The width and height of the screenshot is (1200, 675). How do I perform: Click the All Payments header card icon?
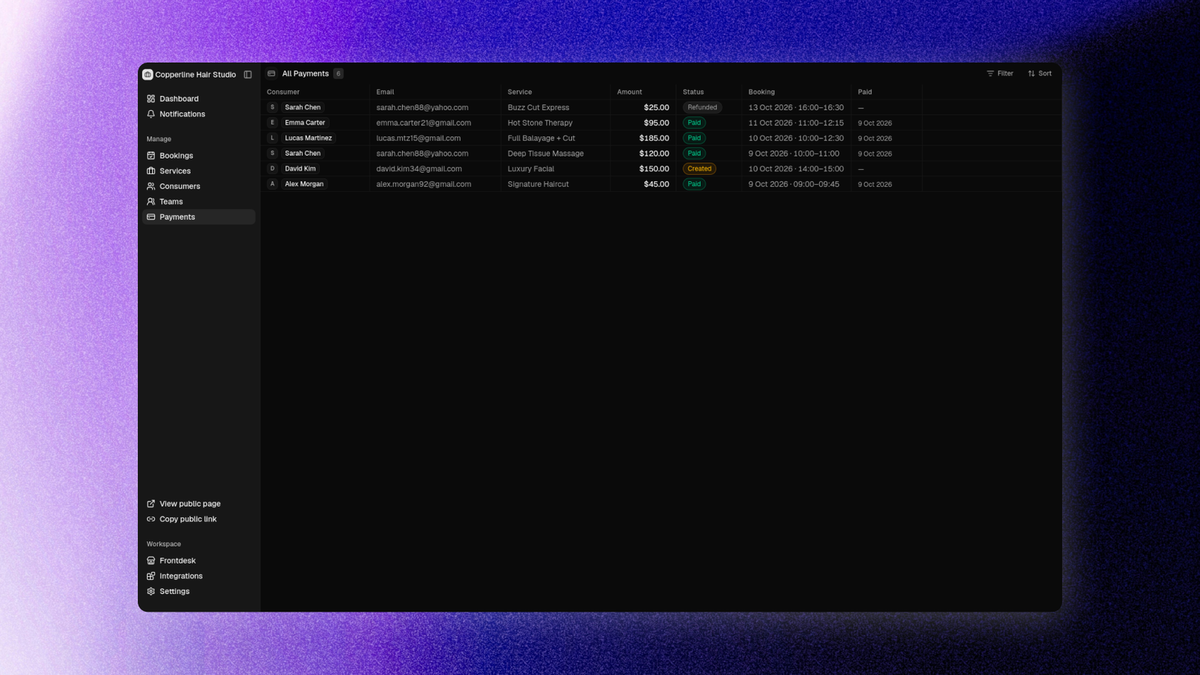pos(271,74)
